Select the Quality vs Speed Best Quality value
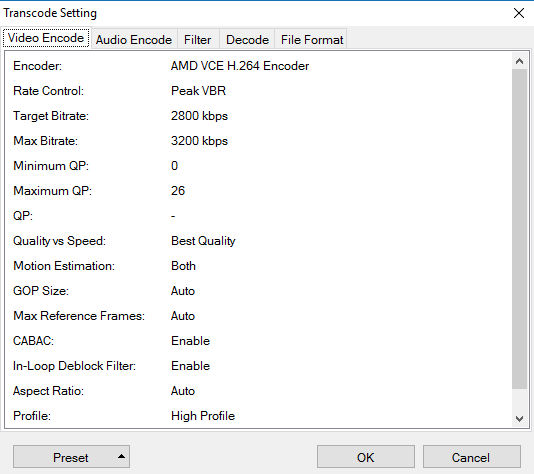The width and height of the screenshot is (534, 474). [203, 241]
